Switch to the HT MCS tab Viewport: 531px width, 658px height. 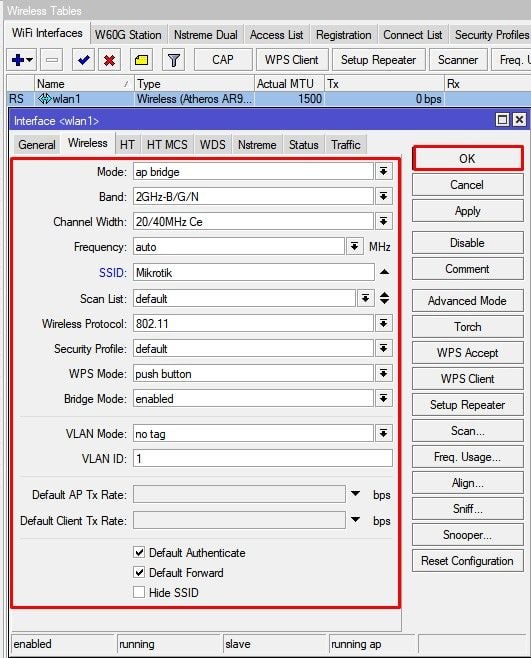tap(167, 145)
